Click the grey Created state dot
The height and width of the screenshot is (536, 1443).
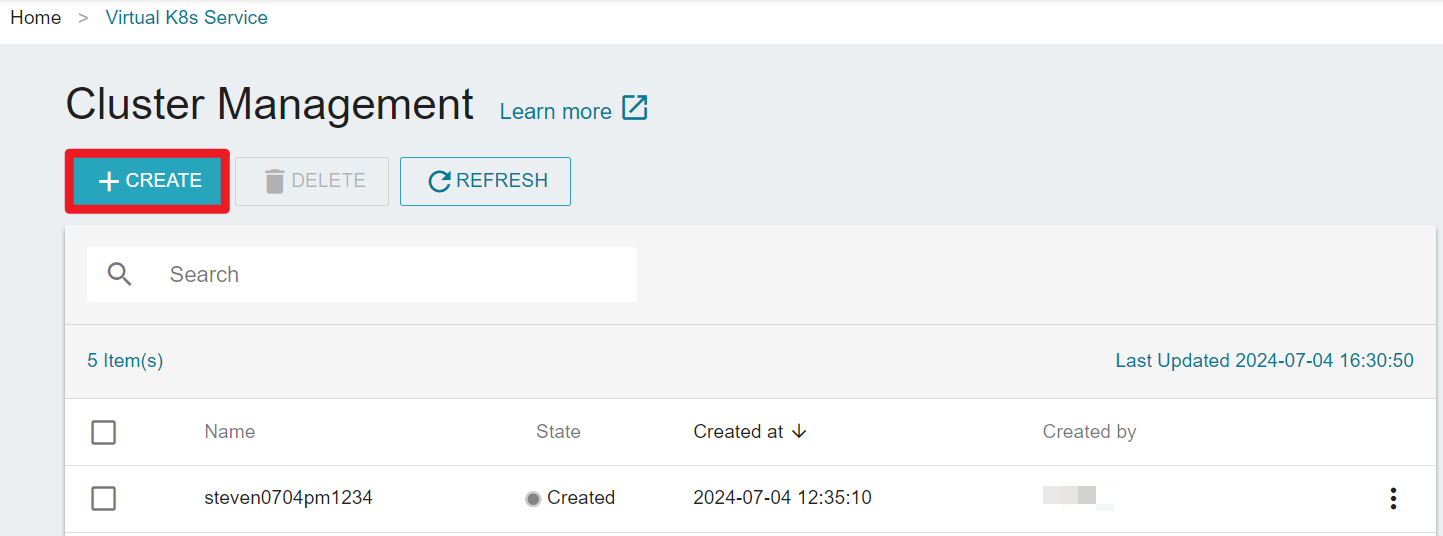(x=533, y=498)
